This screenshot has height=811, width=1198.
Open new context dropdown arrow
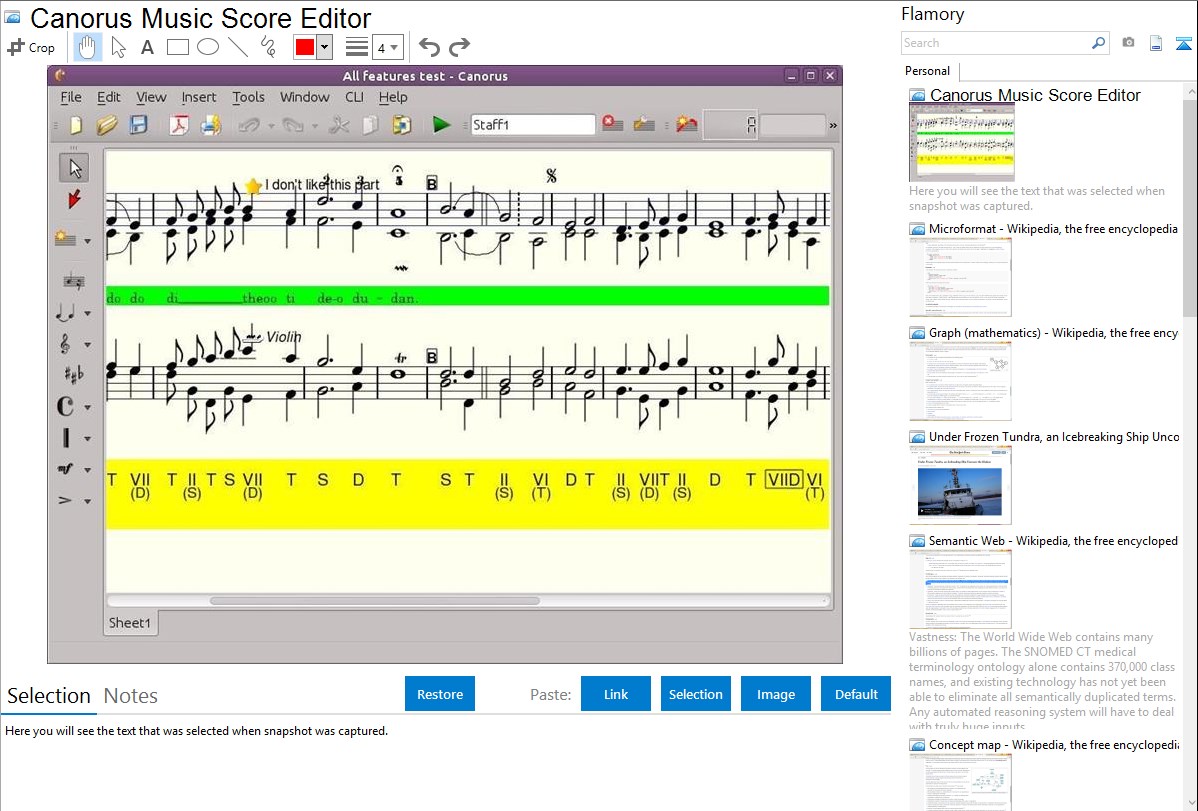click(87, 241)
